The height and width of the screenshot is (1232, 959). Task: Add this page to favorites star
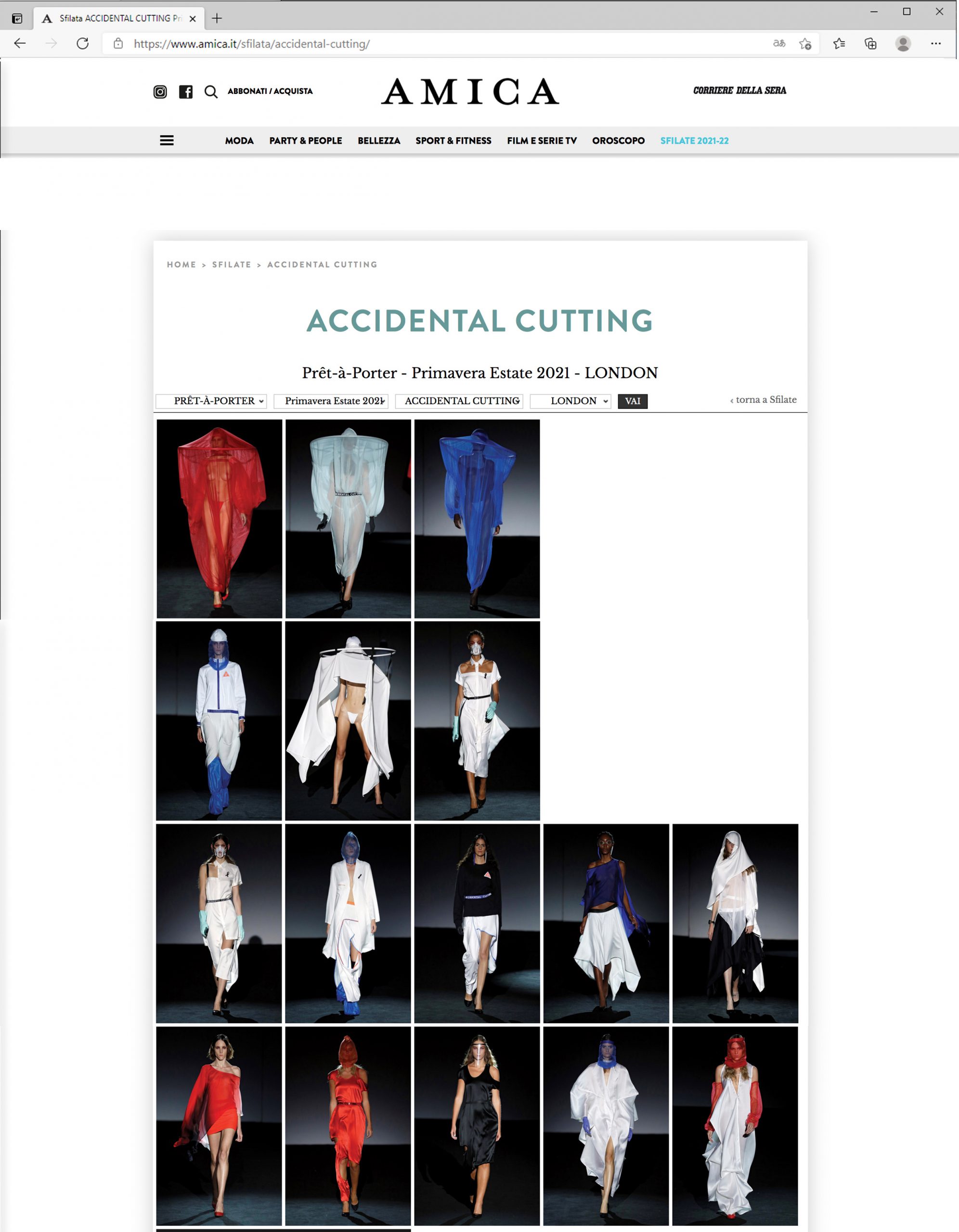click(805, 43)
